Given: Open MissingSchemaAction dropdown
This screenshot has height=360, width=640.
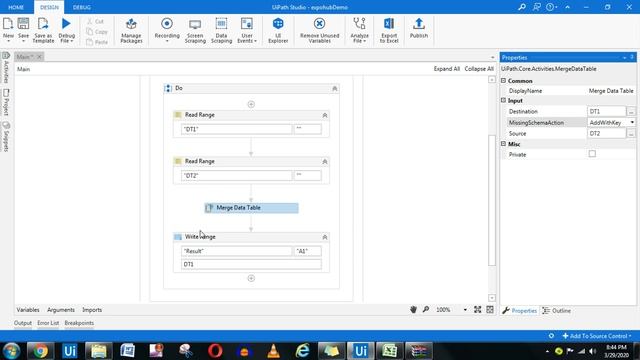Looking at the screenshot, I should [x=632, y=122].
